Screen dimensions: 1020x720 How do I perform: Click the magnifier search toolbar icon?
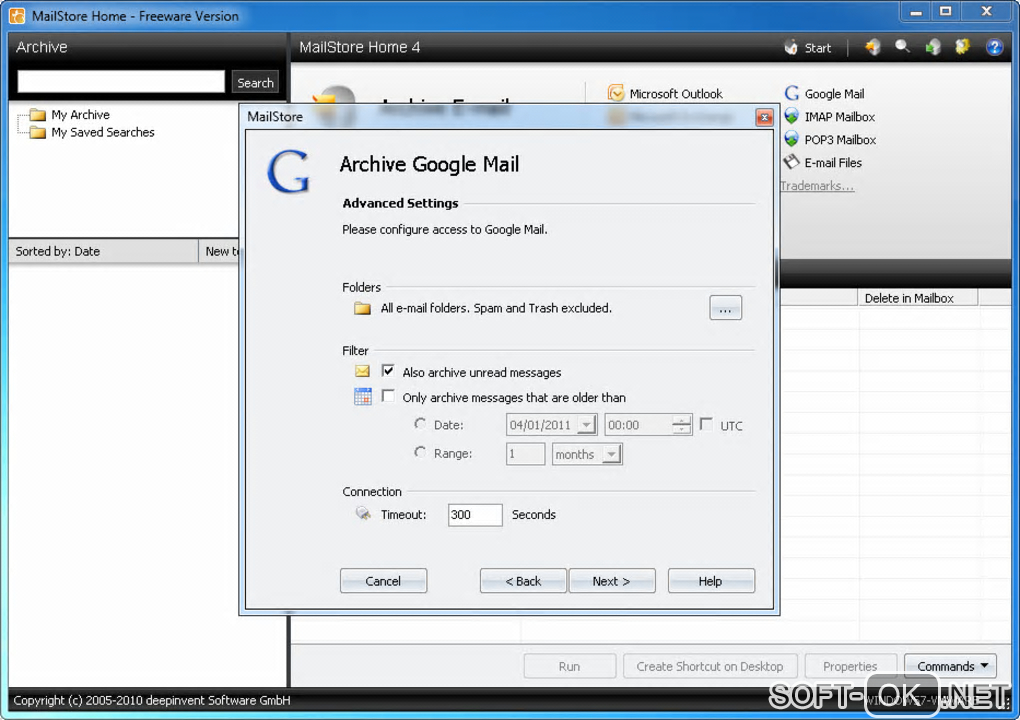[902, 47]
